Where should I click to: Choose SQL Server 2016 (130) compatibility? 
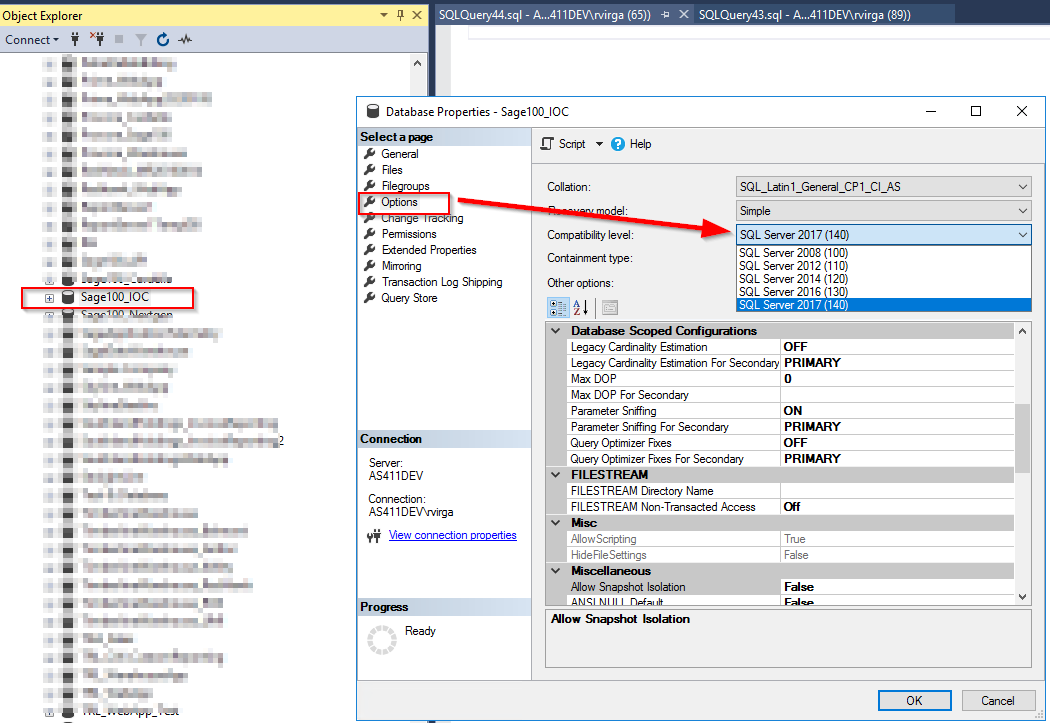[x=883, y=292]
